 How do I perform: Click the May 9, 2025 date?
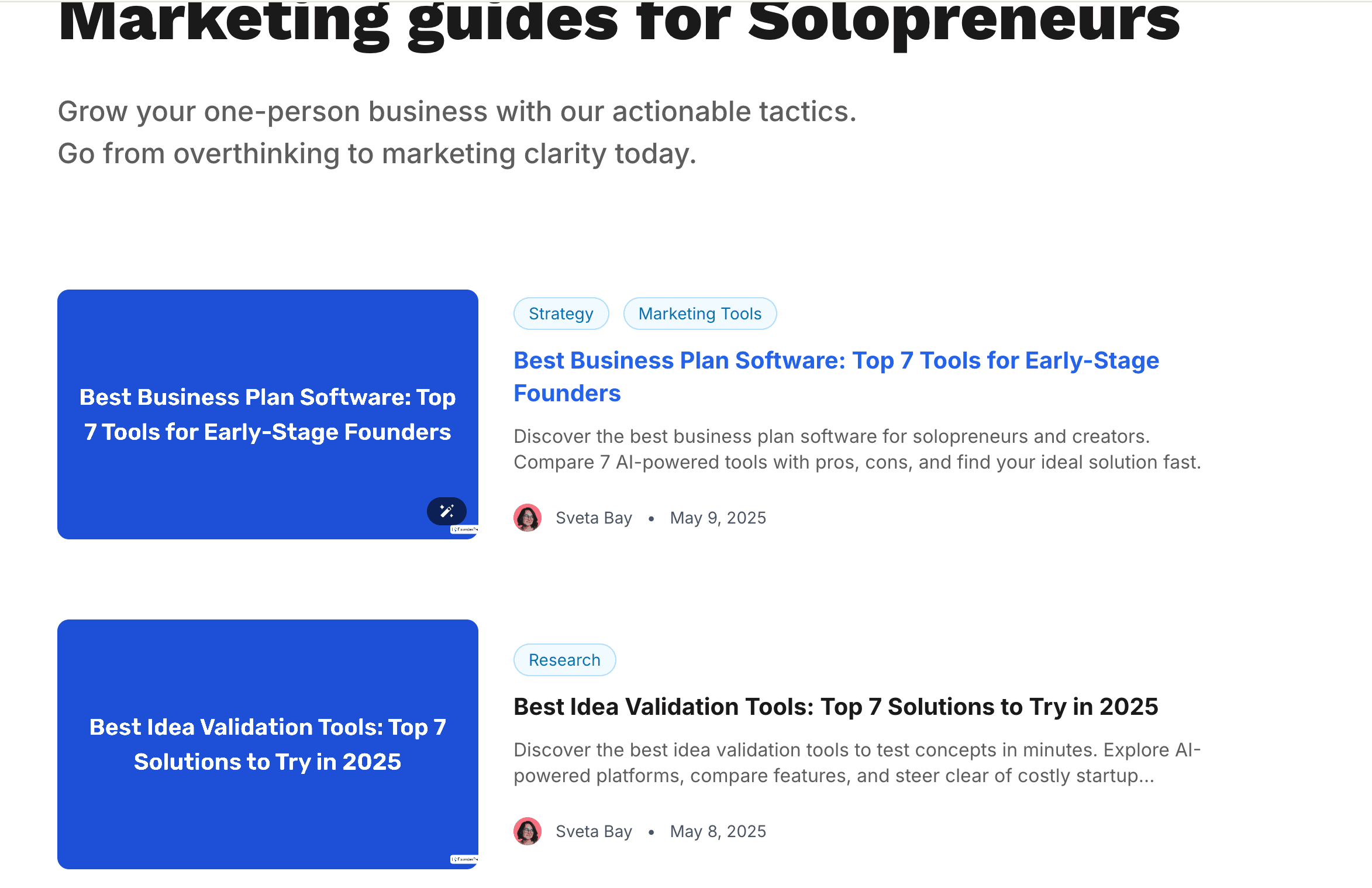click(x=718, y=518)
